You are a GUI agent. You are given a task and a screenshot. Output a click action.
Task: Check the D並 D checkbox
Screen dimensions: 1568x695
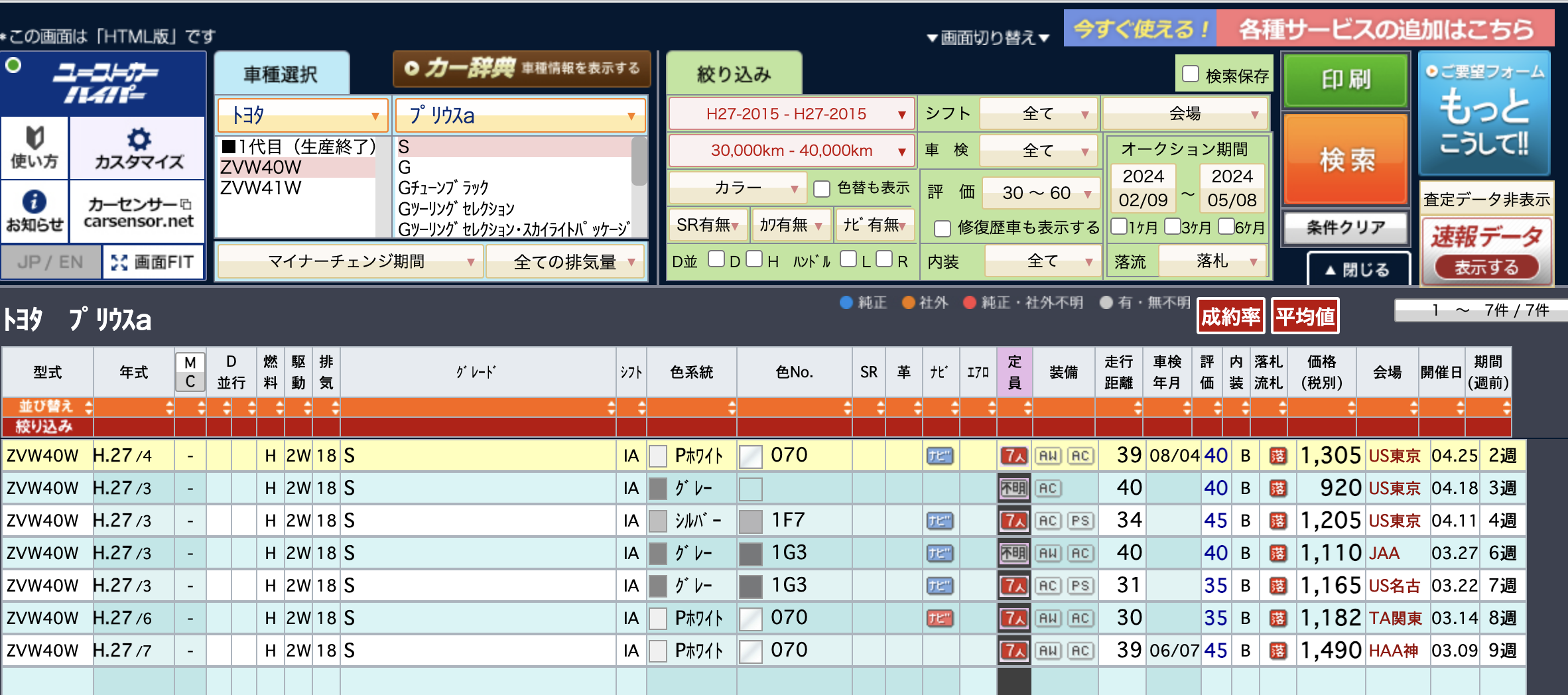pos(716,259)
